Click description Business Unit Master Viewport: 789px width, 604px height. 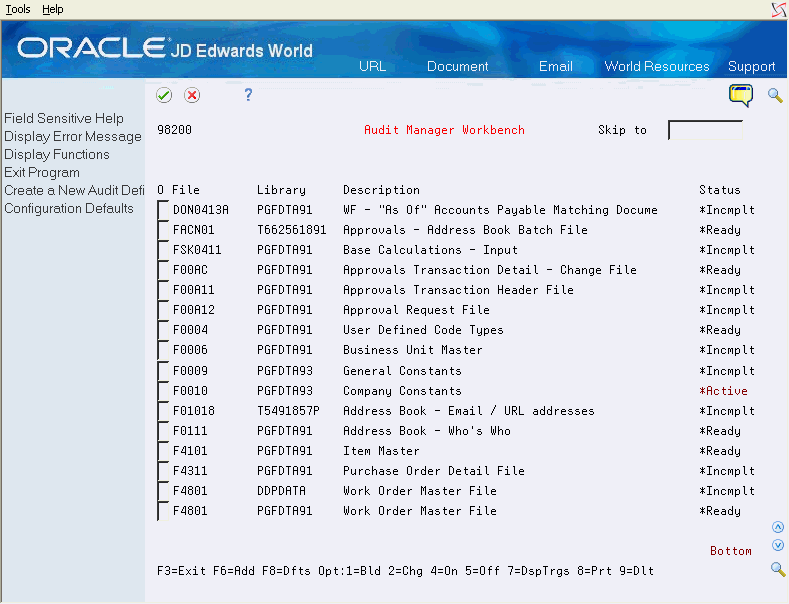pos(413,350)
